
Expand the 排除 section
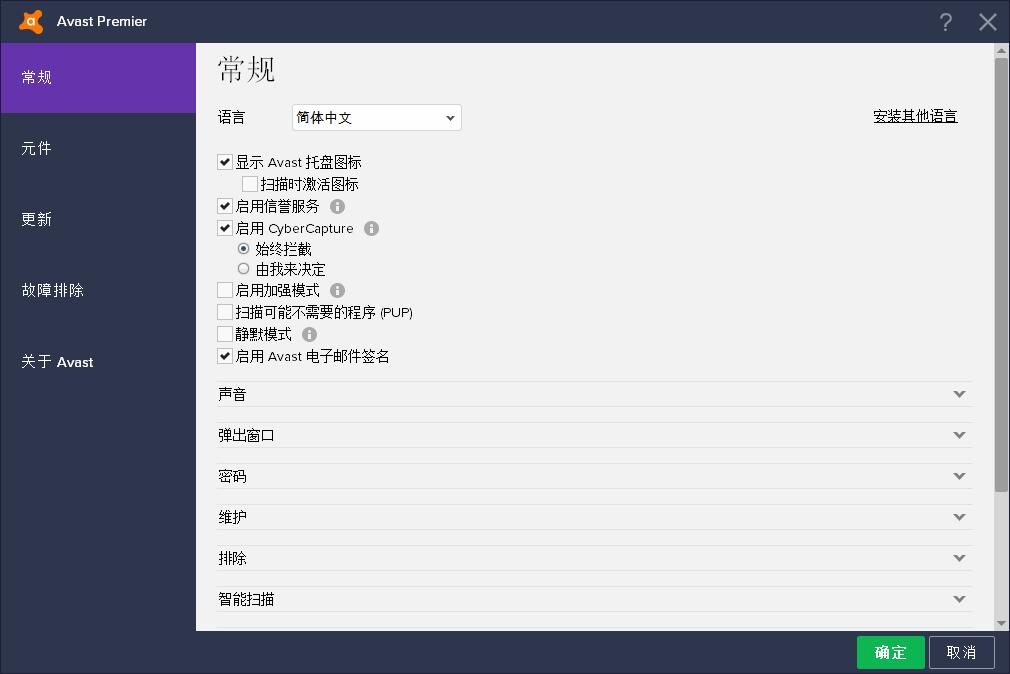(x=595, y=558)
